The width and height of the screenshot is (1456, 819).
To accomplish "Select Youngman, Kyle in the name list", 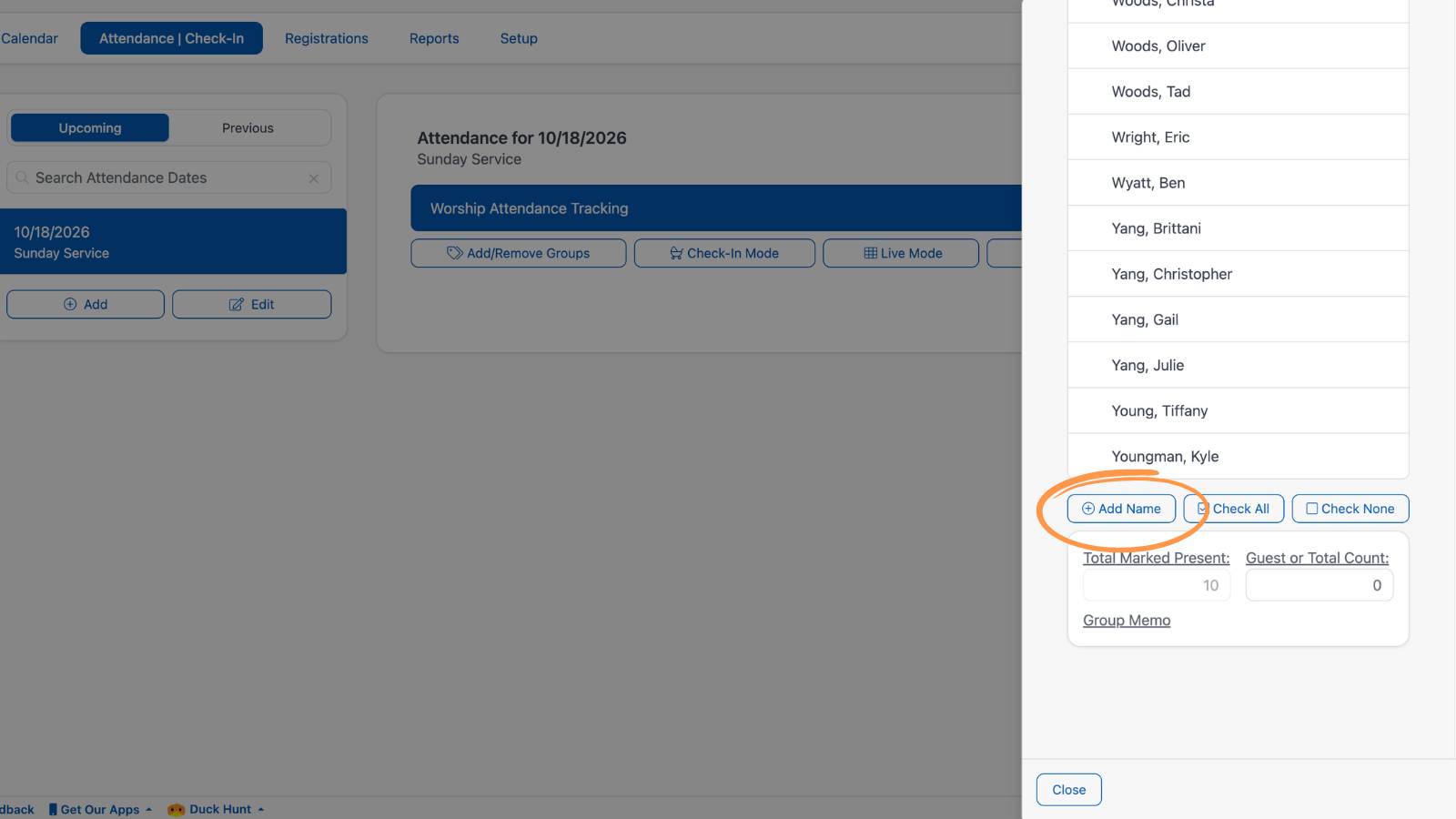I will (1238, 456).
